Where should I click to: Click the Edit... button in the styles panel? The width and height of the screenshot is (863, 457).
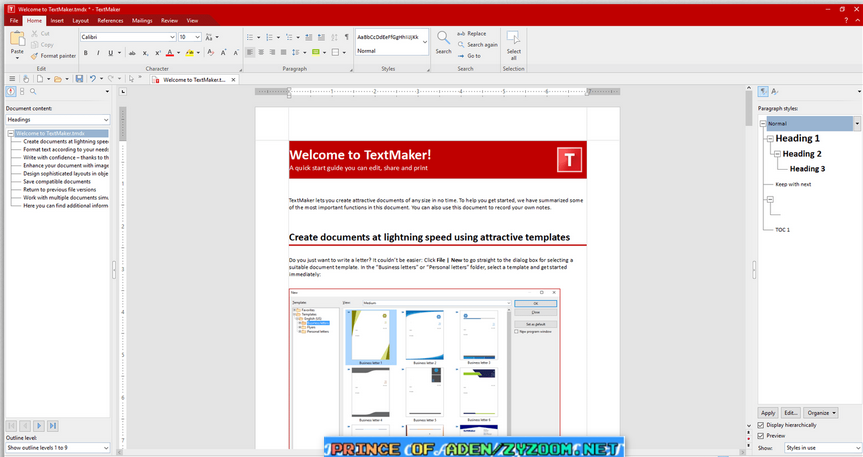(791, 413)
